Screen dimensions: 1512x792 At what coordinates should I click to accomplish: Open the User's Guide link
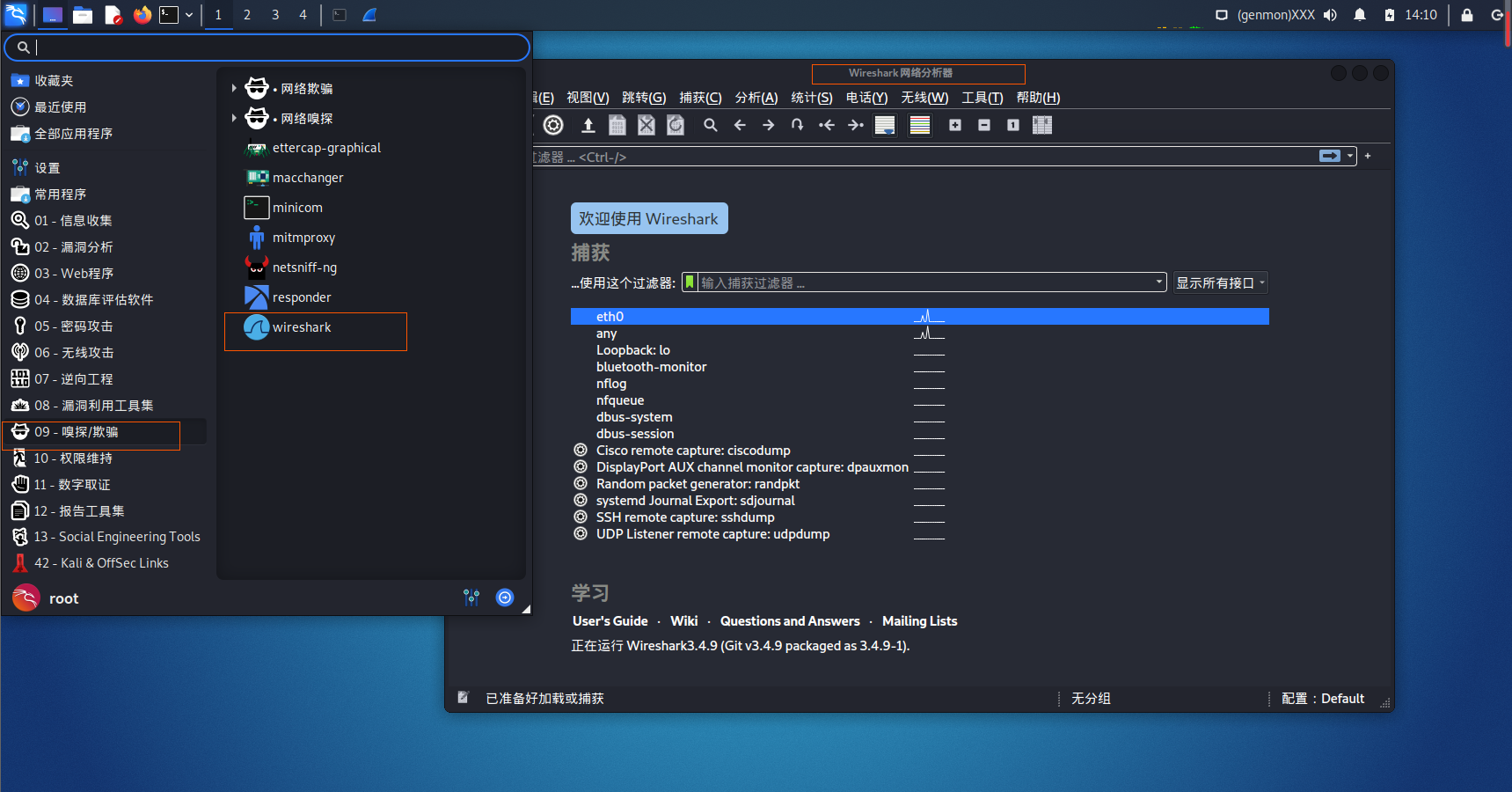pos(610,621)
